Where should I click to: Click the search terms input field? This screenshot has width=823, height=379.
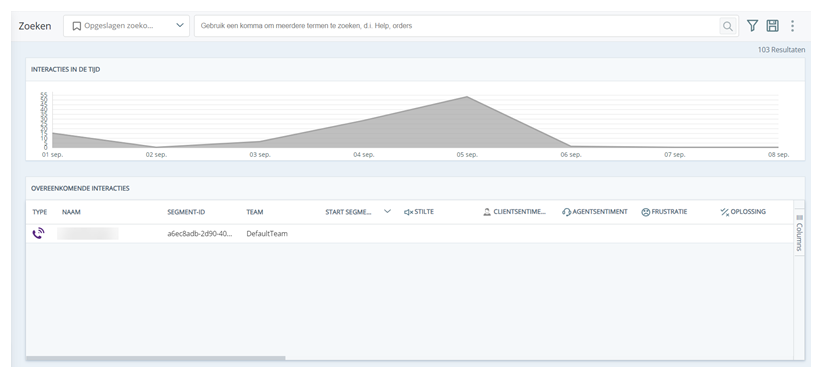pos(457,26)
